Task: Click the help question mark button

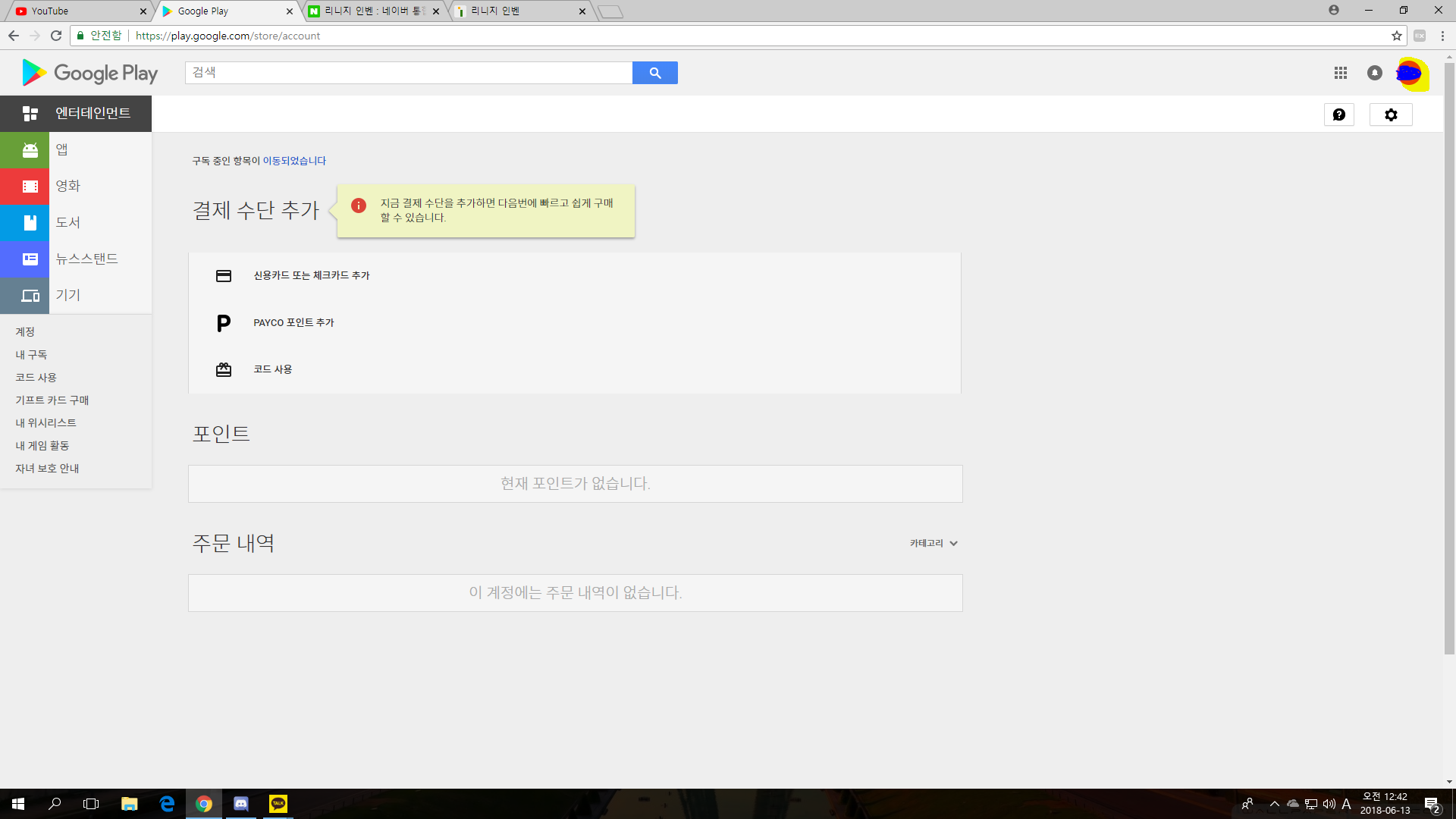Action: coord(1339,115)
